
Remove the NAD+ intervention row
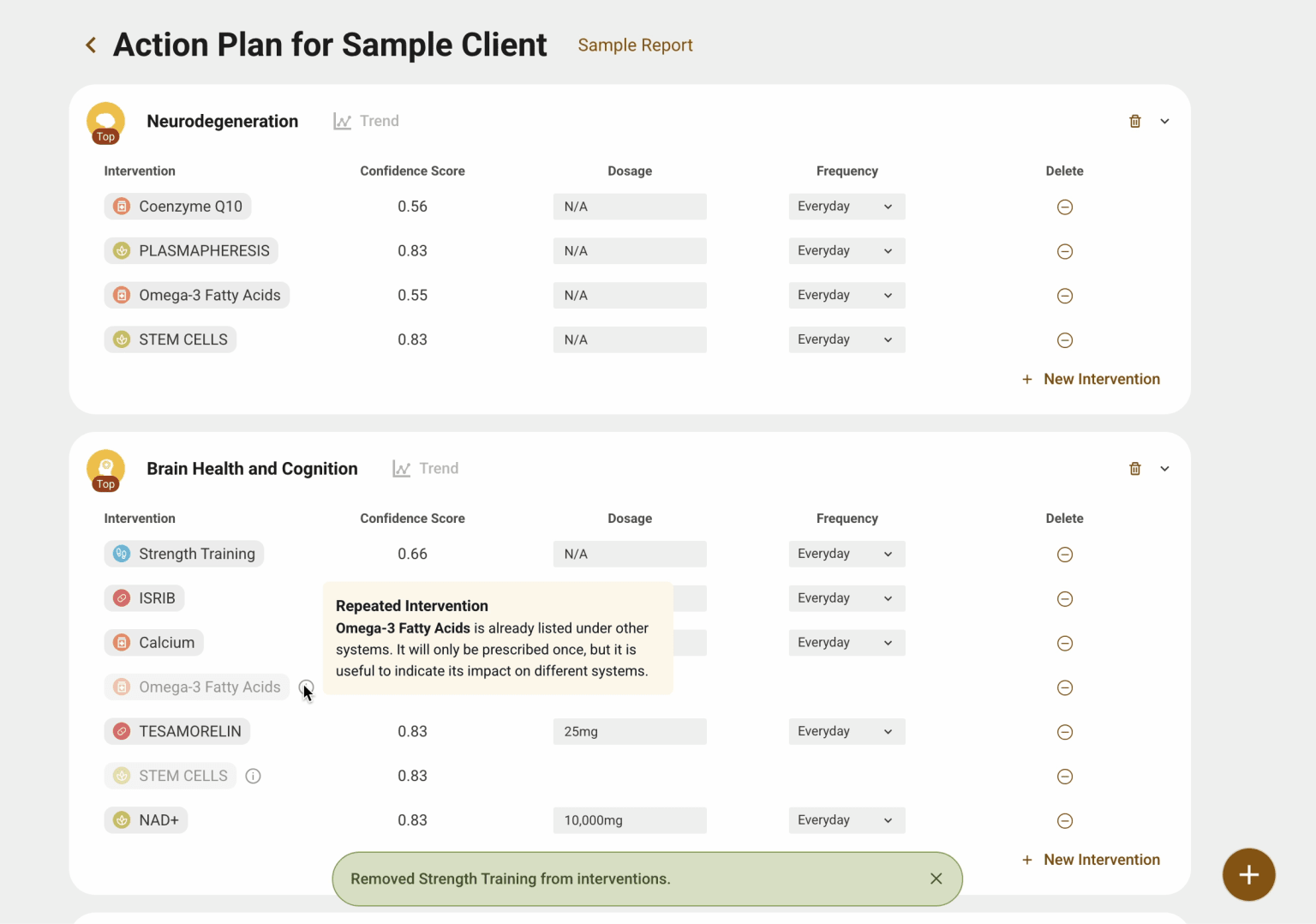(x=1065, y=821)
